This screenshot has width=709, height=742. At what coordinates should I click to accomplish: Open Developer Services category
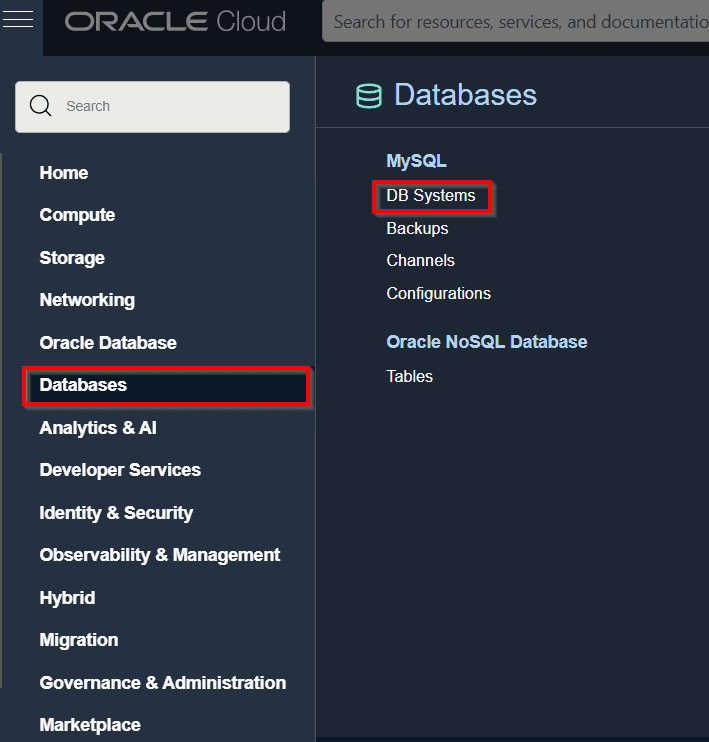(x=120, y=470)
